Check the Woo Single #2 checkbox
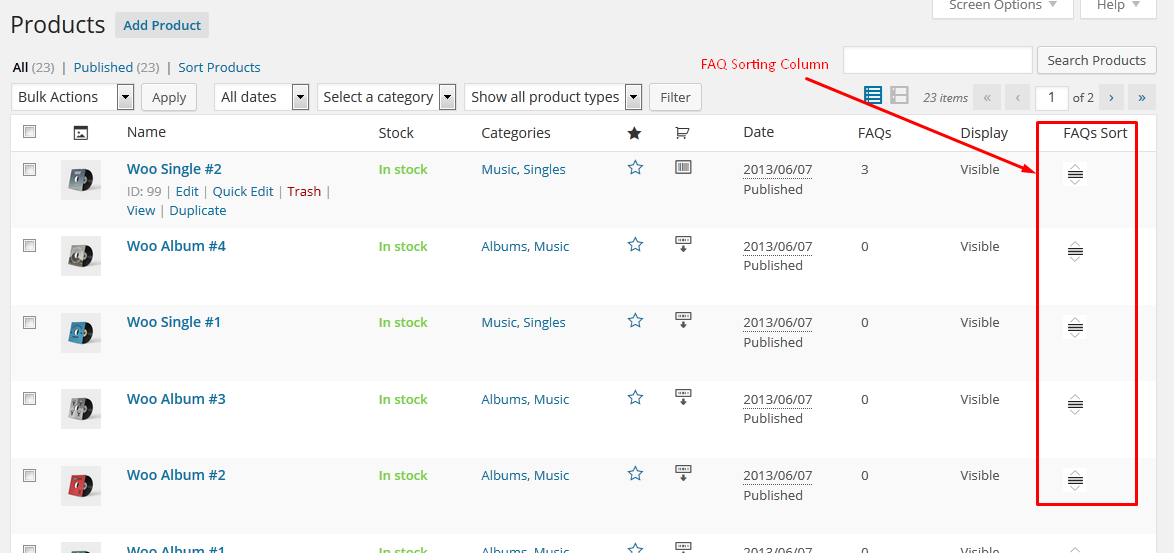The height and width of the screenshot is (553, 1174). [x=30, y=170]
